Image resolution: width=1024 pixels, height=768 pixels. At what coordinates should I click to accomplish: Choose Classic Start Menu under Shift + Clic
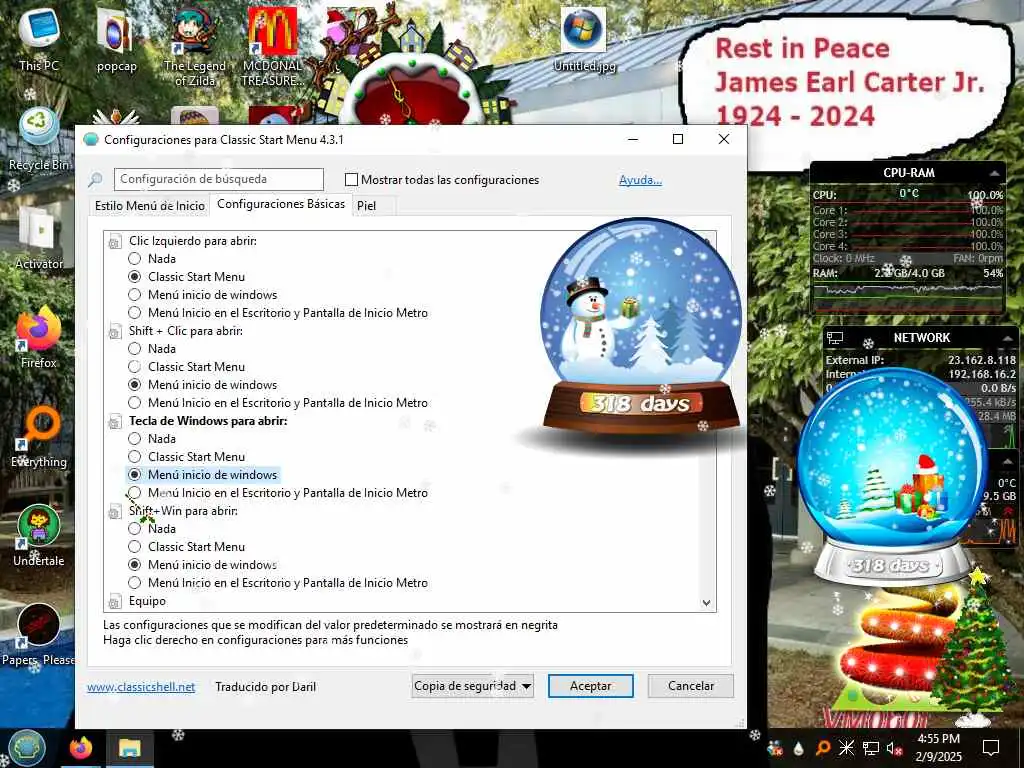pyautogui.click(x=135, y=367)
